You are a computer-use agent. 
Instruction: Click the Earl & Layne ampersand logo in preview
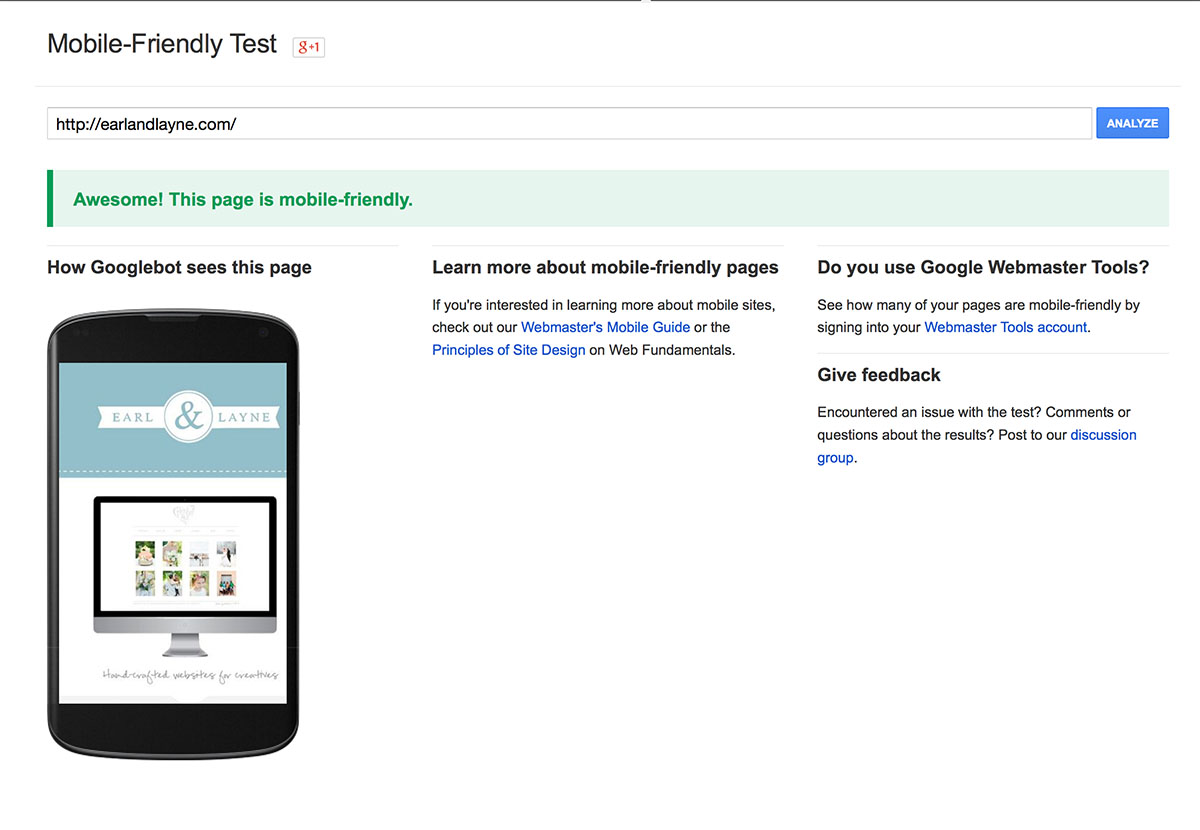188,416
